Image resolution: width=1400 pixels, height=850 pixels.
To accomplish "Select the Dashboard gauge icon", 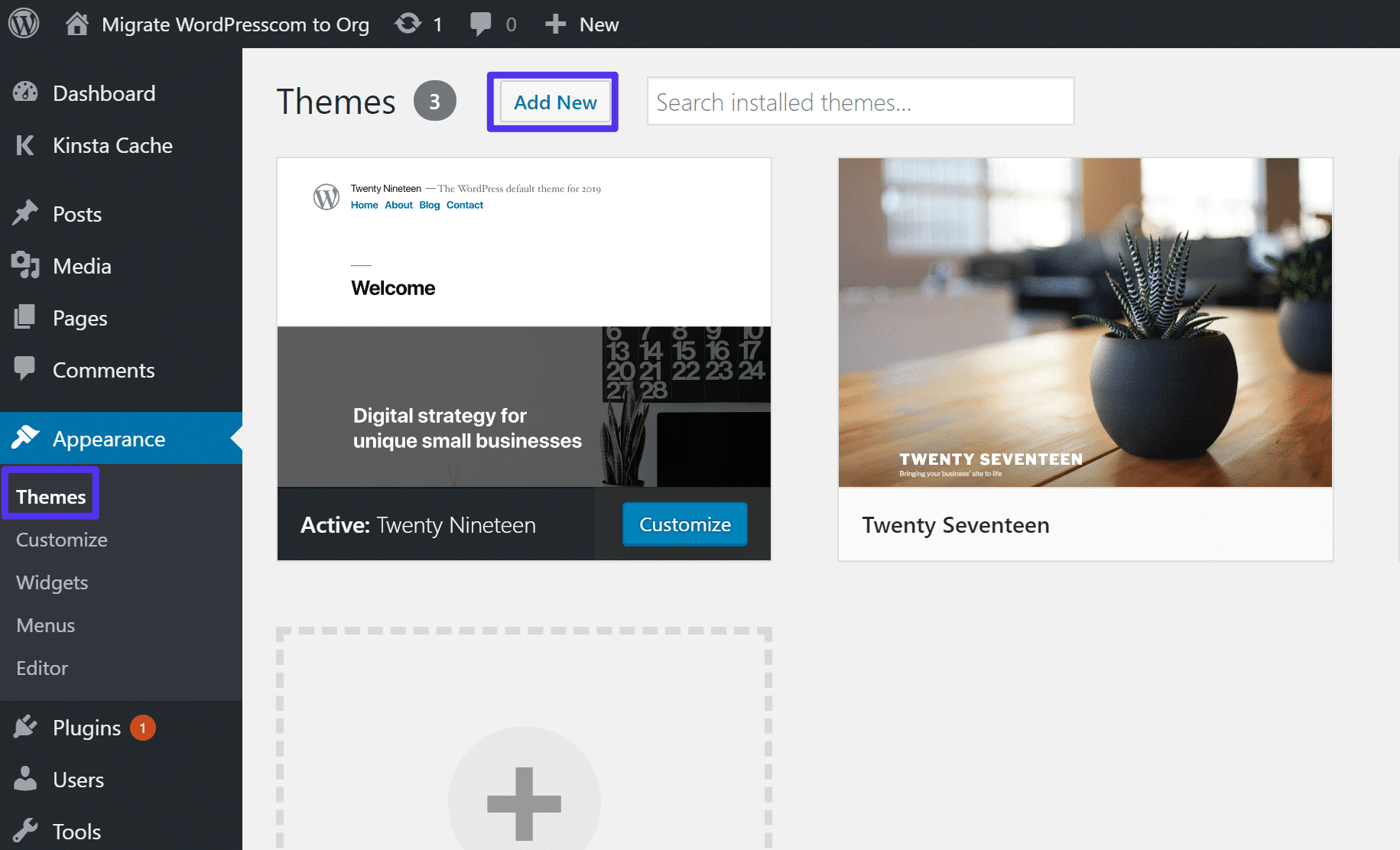I will (25, 92).
